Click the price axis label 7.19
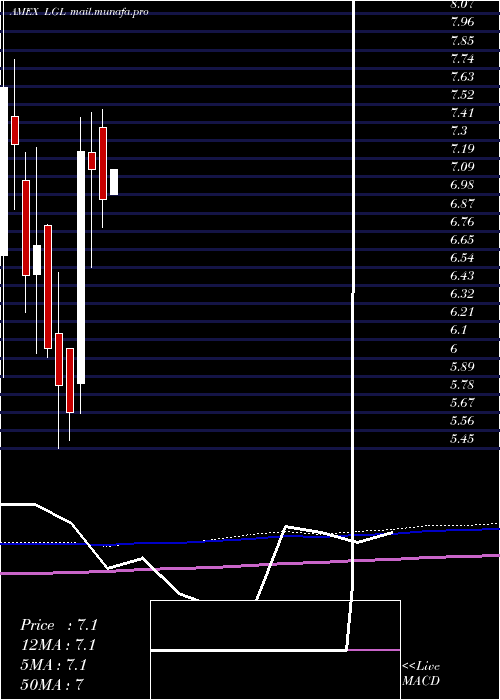 pos(462,149)
